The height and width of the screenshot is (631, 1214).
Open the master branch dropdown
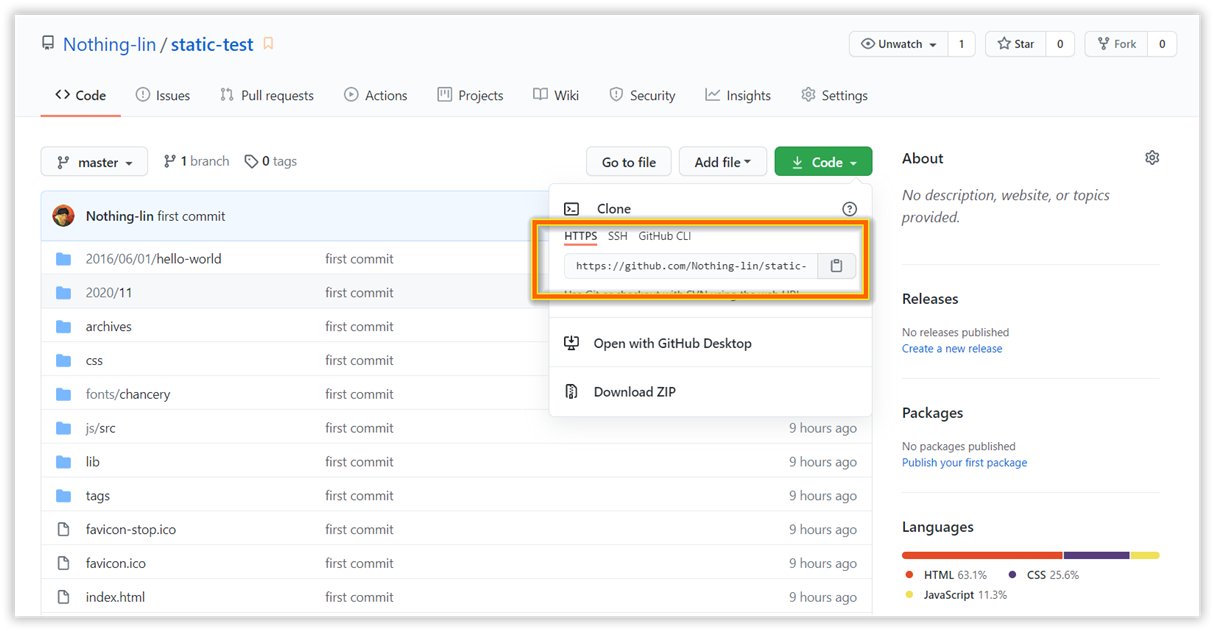pos(94,162)
